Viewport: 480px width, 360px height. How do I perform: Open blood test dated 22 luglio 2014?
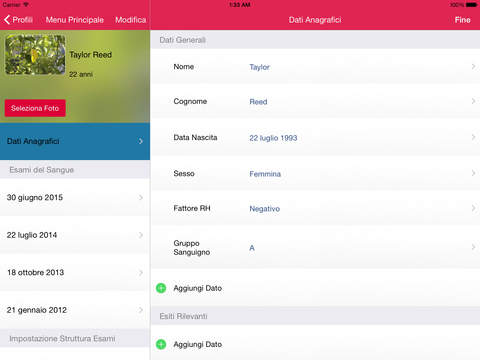coord(75,235)
